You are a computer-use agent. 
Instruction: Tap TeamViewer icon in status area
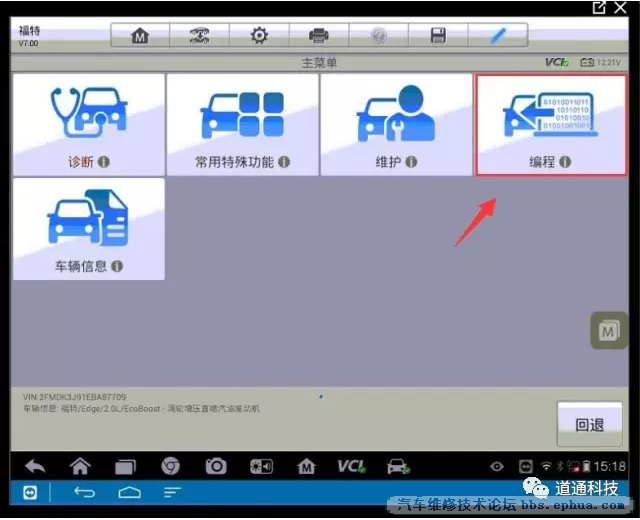click(x=526, y=466)
